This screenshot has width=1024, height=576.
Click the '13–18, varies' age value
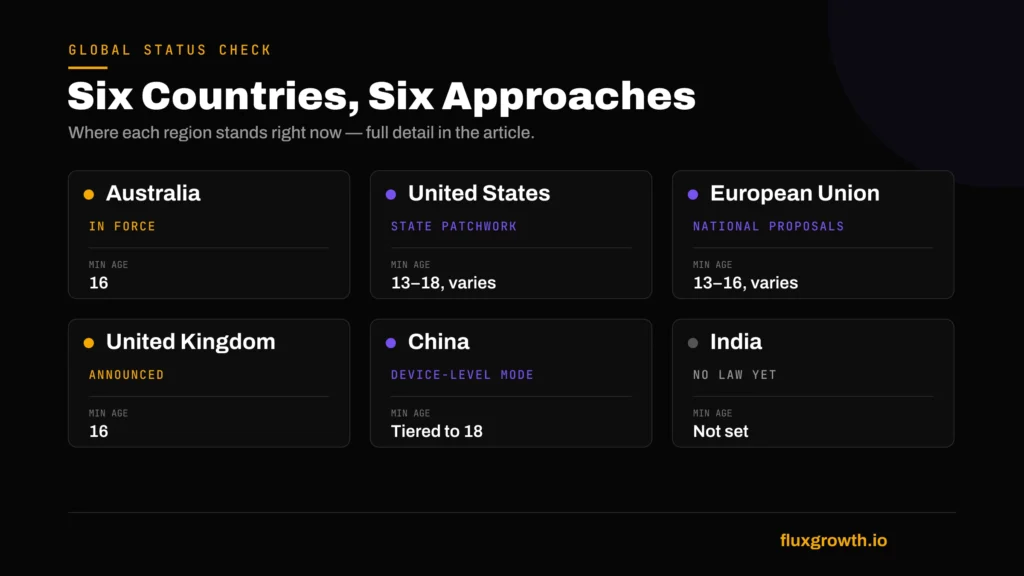tap(443, 283)
